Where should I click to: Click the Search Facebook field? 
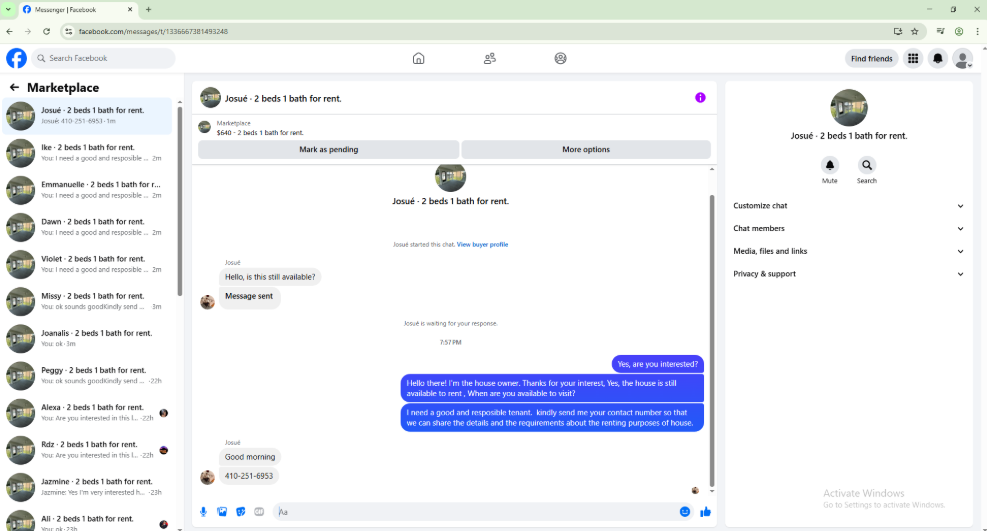pyautogui.click(x=103, y=59)
